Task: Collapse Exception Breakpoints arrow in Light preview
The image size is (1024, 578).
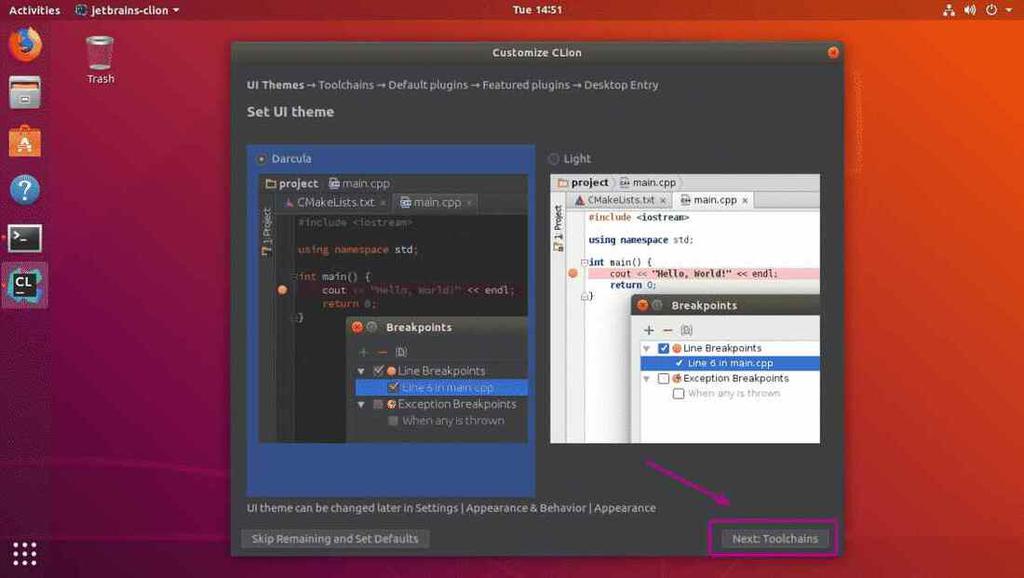Action: pyautogui.click(x=647, y=378)
